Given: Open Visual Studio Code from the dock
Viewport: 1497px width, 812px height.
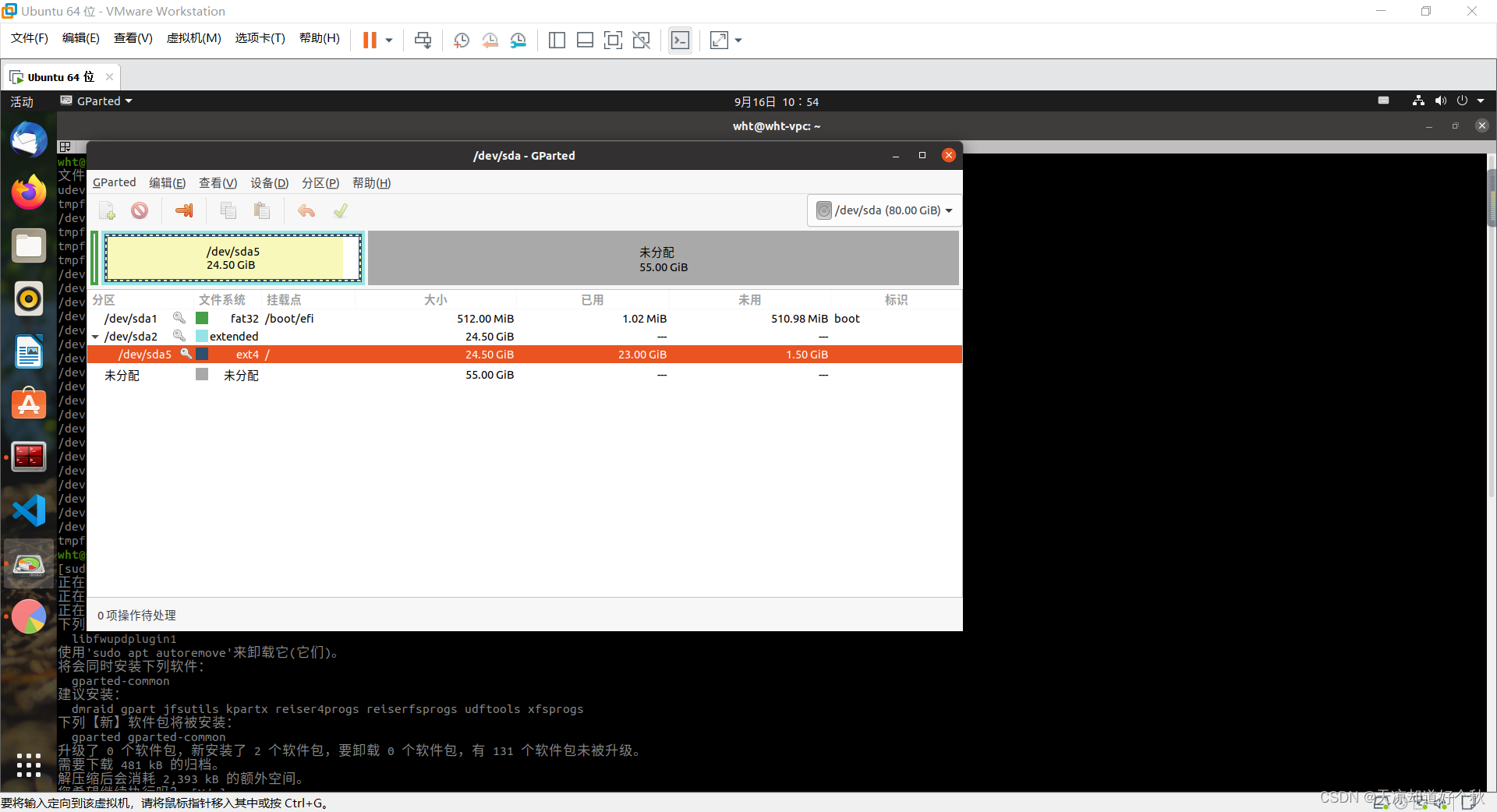Looking at the screenshot, I should click(x=29, y=510).
